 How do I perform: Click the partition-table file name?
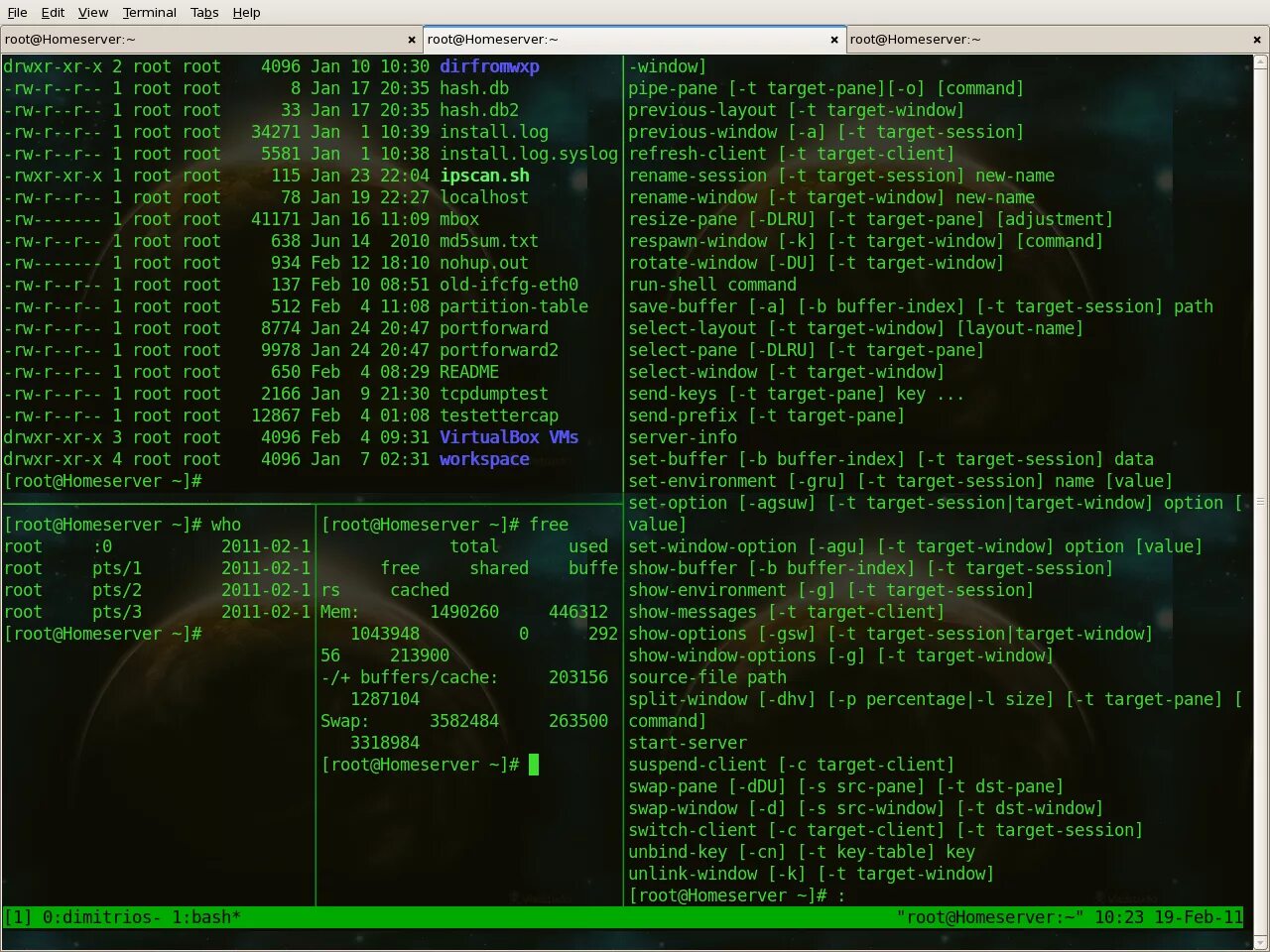pos(514,306)
